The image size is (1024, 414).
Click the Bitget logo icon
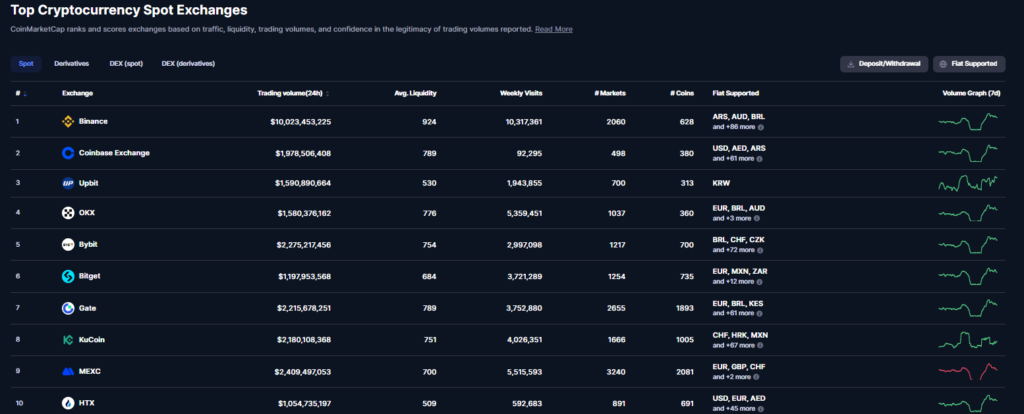[68, 276]
